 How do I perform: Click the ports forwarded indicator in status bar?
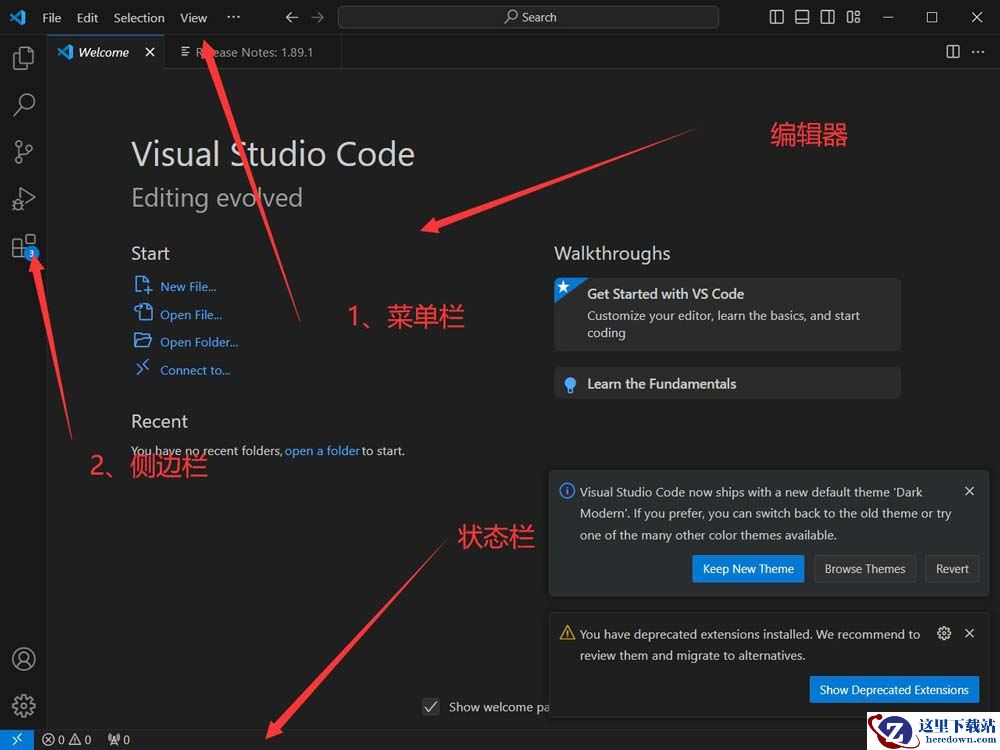[x=119, y=740]
